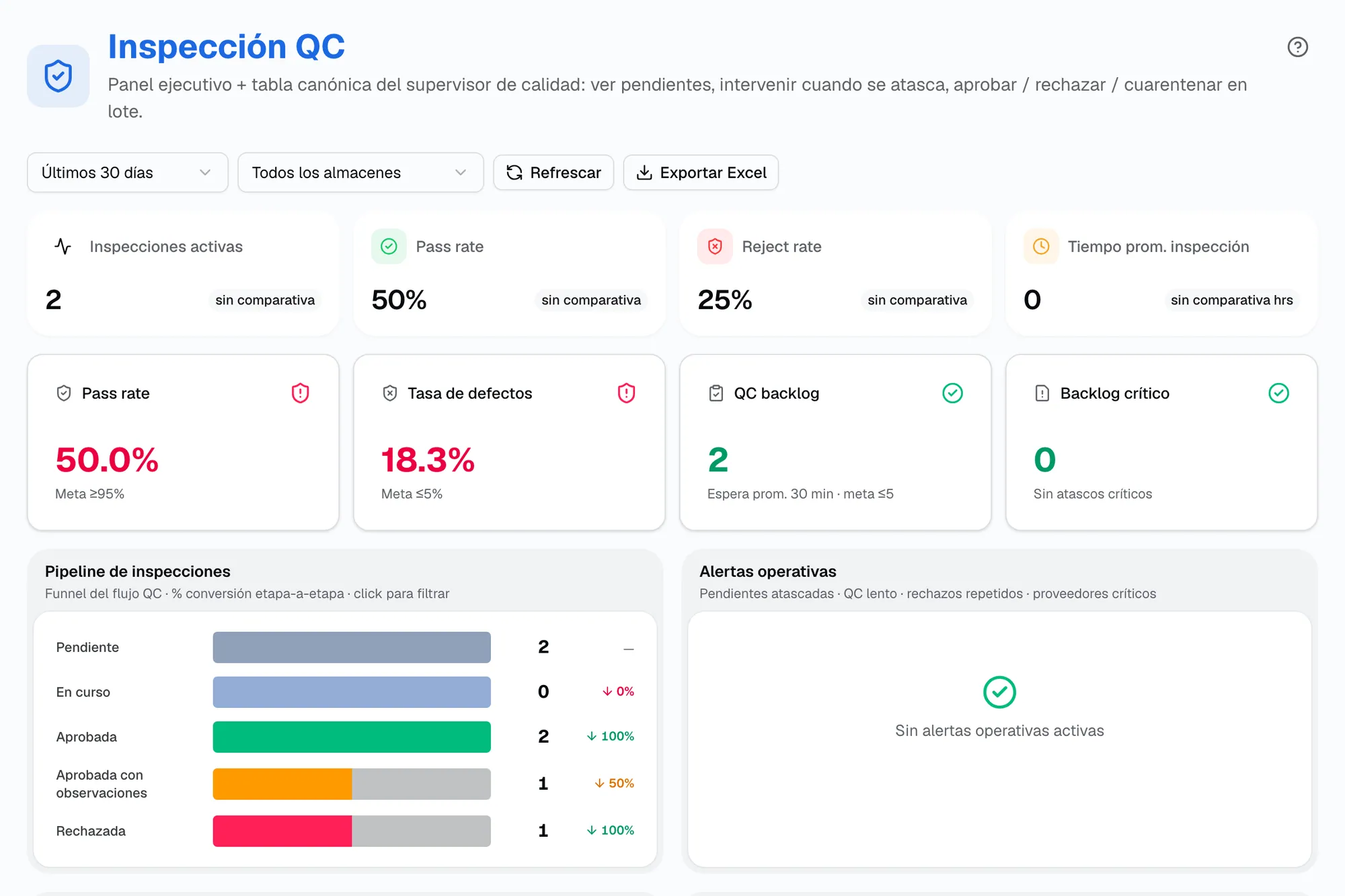Click the red Reject rate shield icon
This screenshot has height=896, width=1345.
715,247
